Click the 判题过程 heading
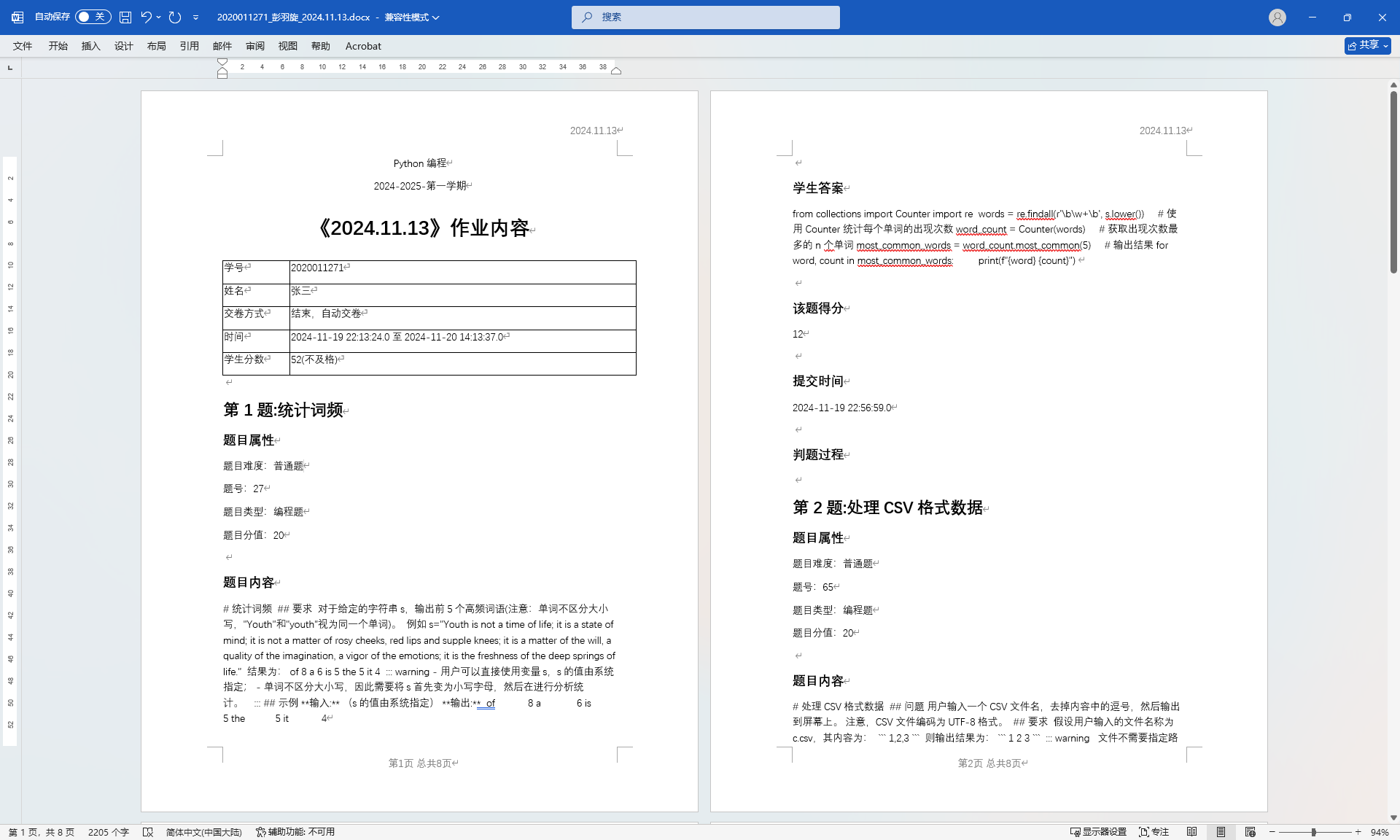The image size is (1400, 840). 817,454
